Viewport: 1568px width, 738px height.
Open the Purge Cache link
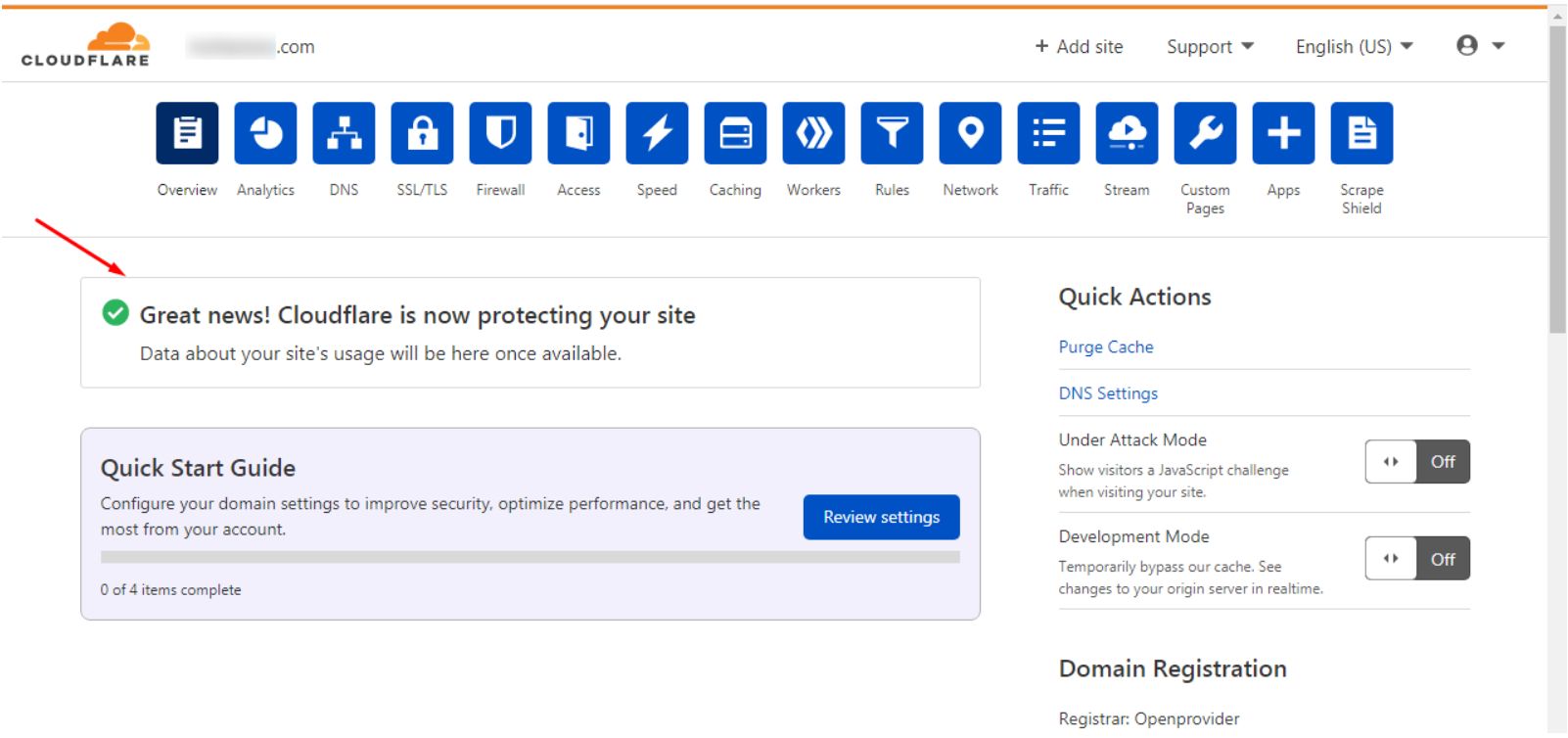point(1106,346)
